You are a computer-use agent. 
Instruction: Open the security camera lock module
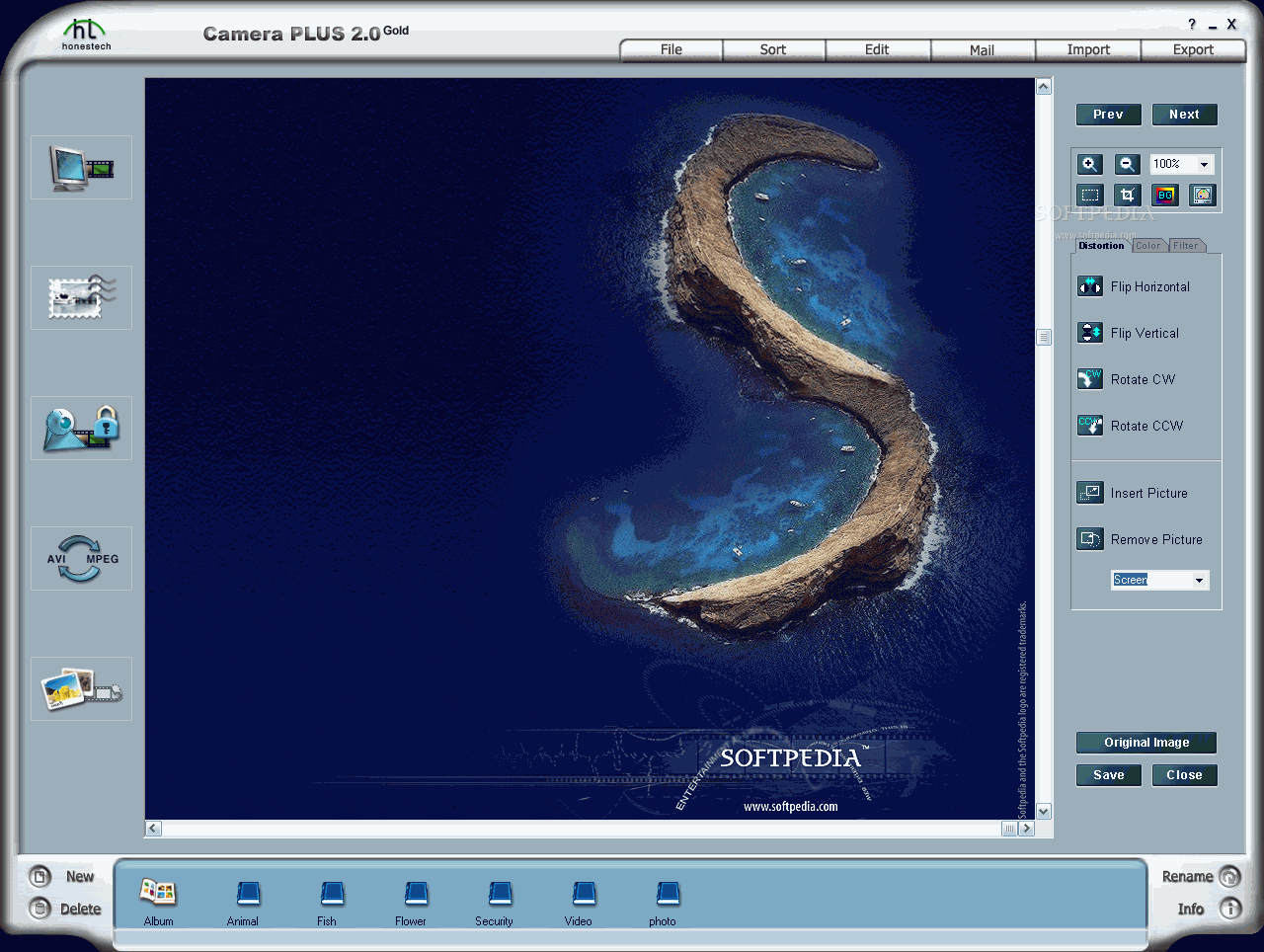81,429
